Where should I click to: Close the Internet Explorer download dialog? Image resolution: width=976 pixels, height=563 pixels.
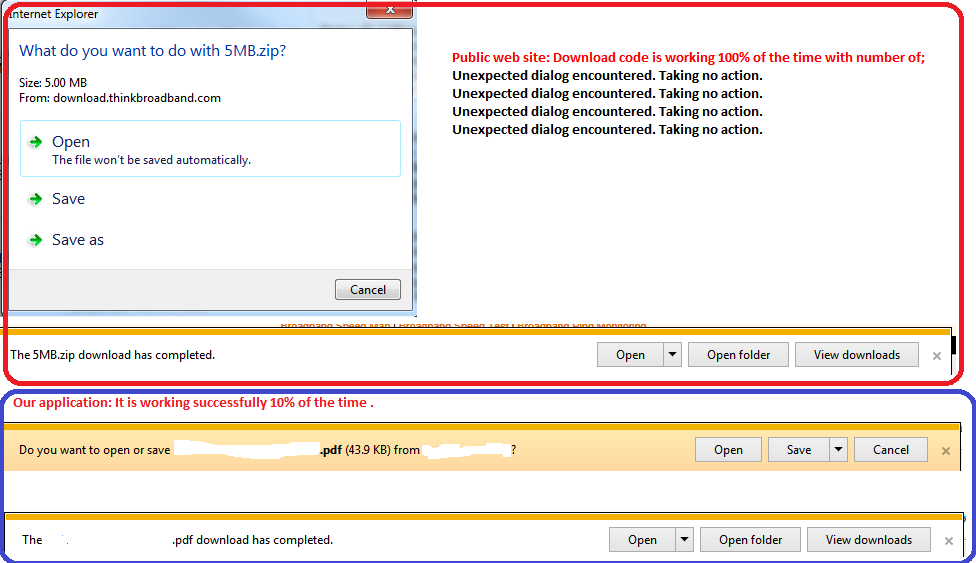click(x=389, y=9)
